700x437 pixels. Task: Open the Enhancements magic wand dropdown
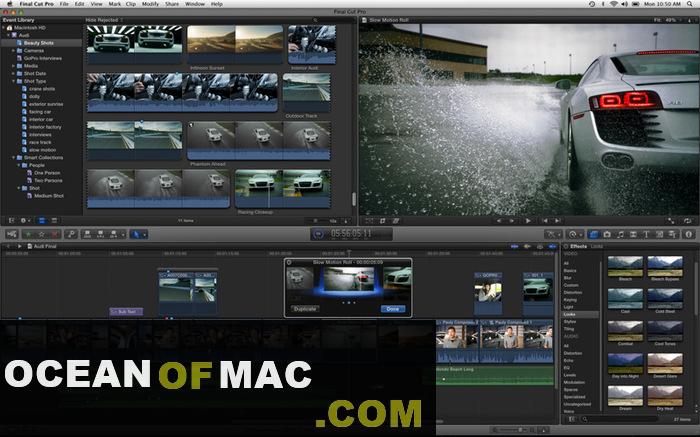tap(553, 234)
